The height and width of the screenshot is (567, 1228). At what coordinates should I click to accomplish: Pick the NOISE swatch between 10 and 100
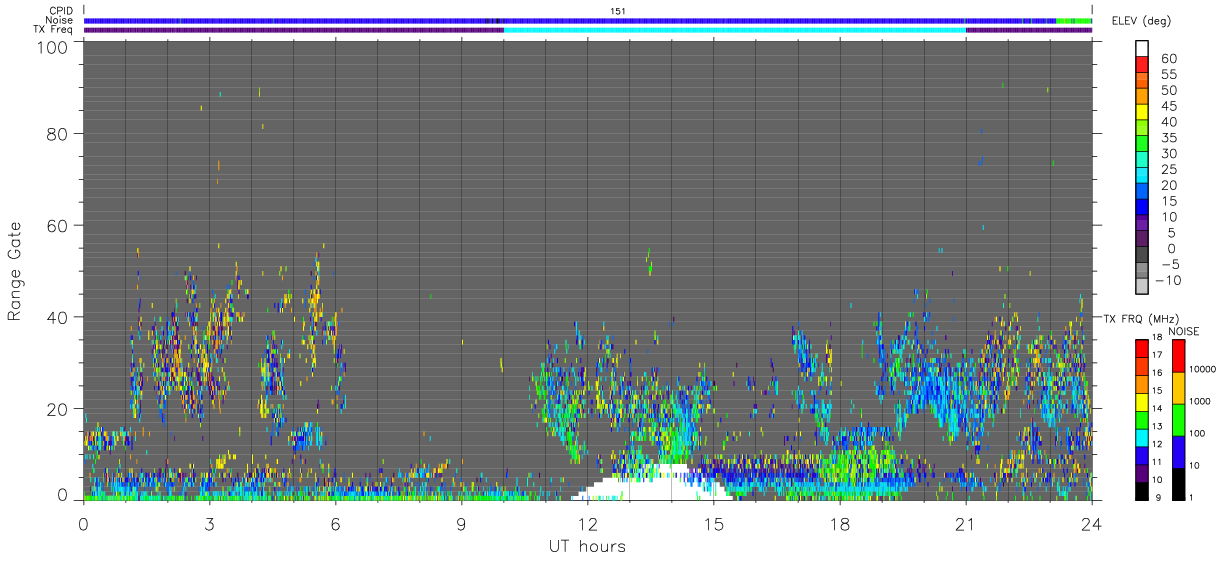point(1179,451)
